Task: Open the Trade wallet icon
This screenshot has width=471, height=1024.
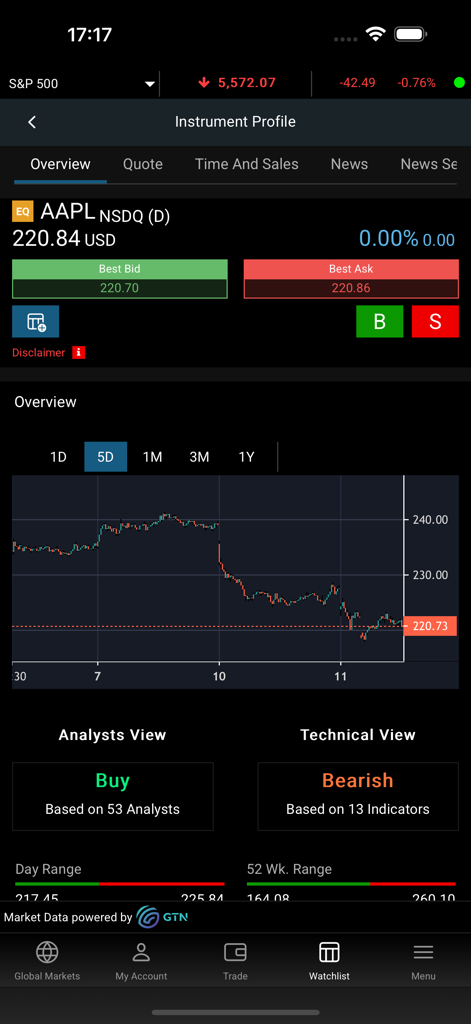Action: [235, 953]
